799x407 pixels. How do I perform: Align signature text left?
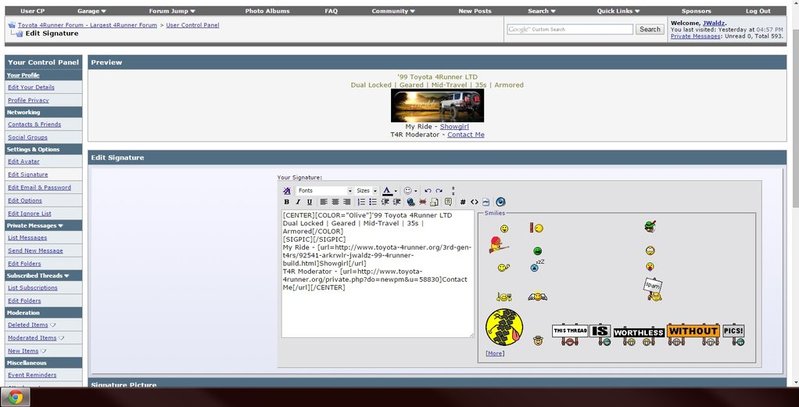[324, 202]
